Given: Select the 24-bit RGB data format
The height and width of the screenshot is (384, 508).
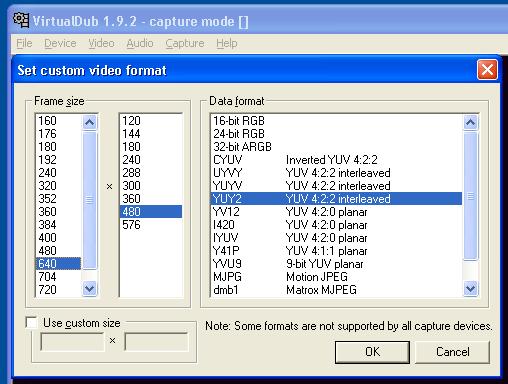Looking at the screenshot, I should tap(337, 134).
